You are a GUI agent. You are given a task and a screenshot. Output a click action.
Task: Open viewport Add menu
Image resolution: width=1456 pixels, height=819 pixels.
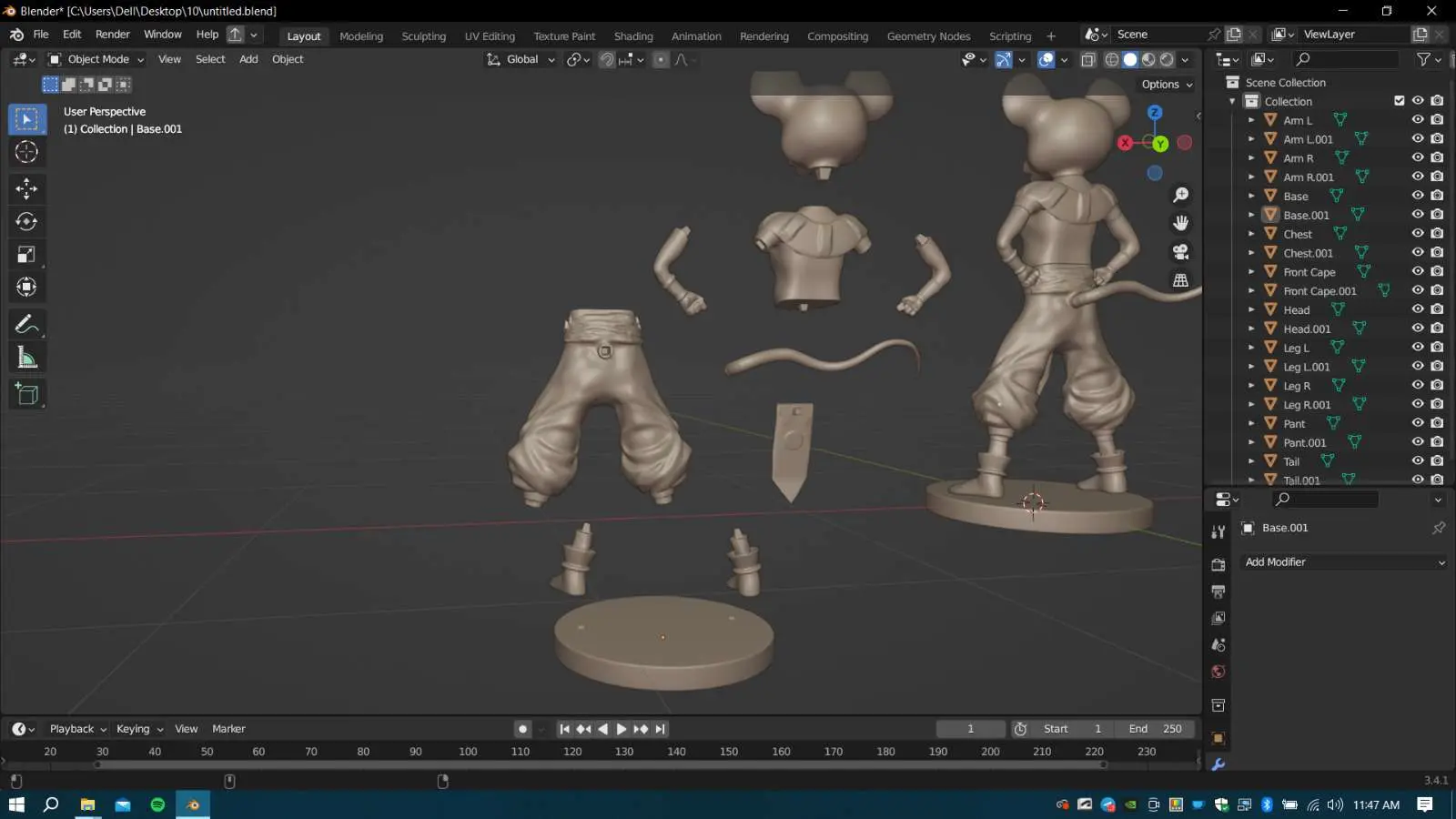pos(248,59)
